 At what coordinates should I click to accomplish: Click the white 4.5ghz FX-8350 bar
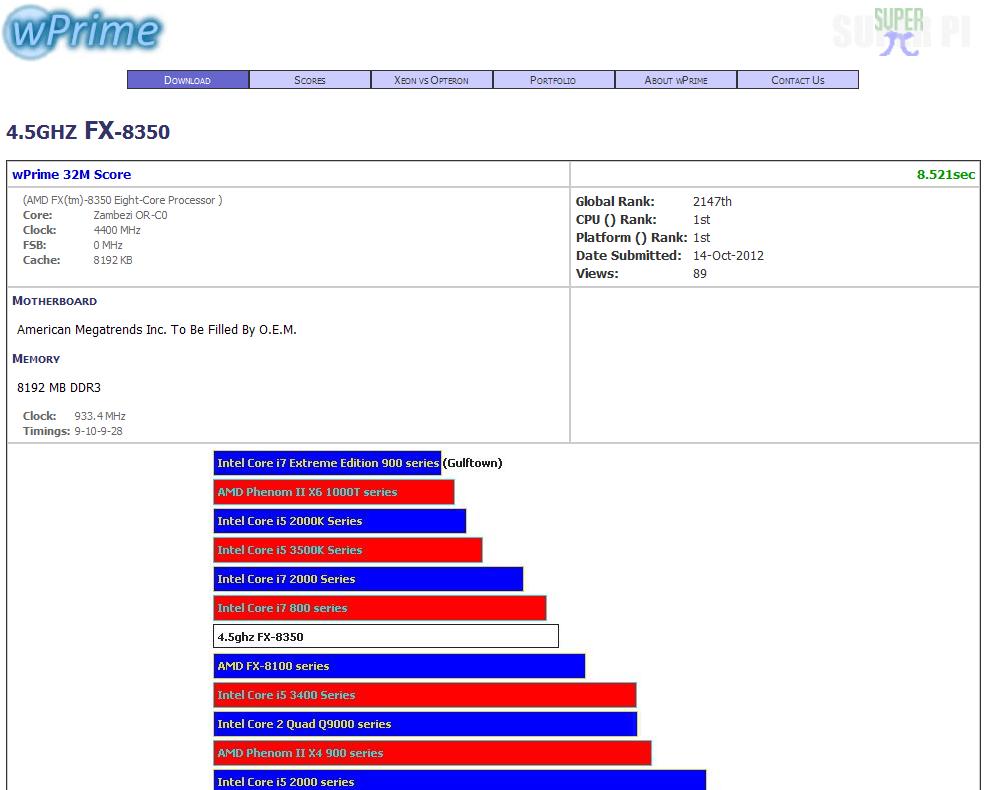386,637
